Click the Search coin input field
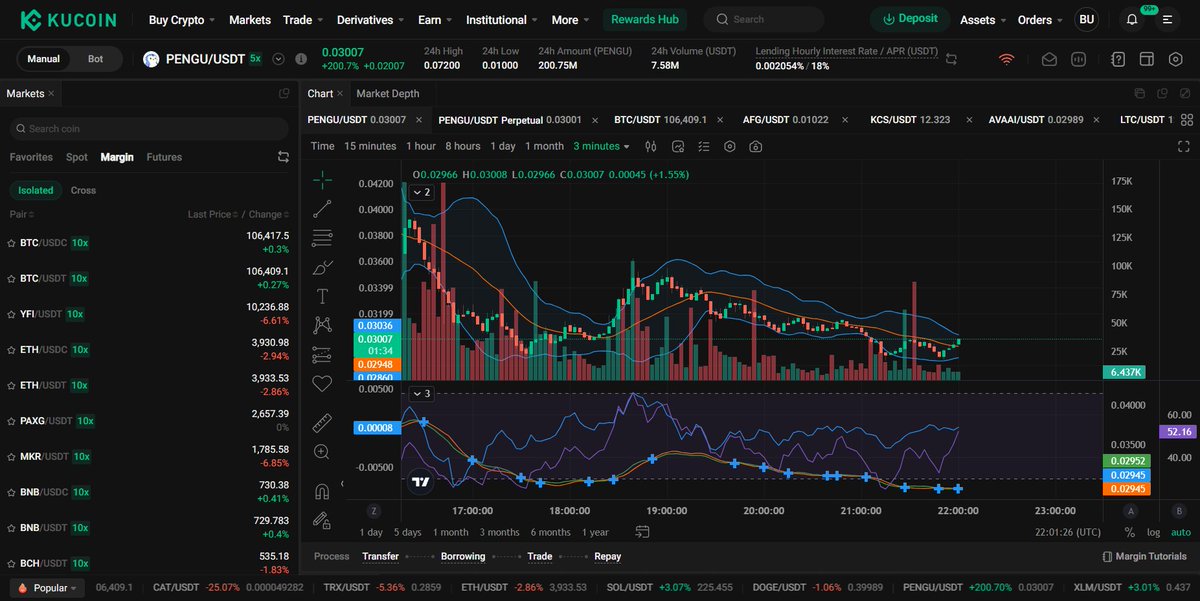The height and width of the screenshot is (601, 1200). [148, 128]
